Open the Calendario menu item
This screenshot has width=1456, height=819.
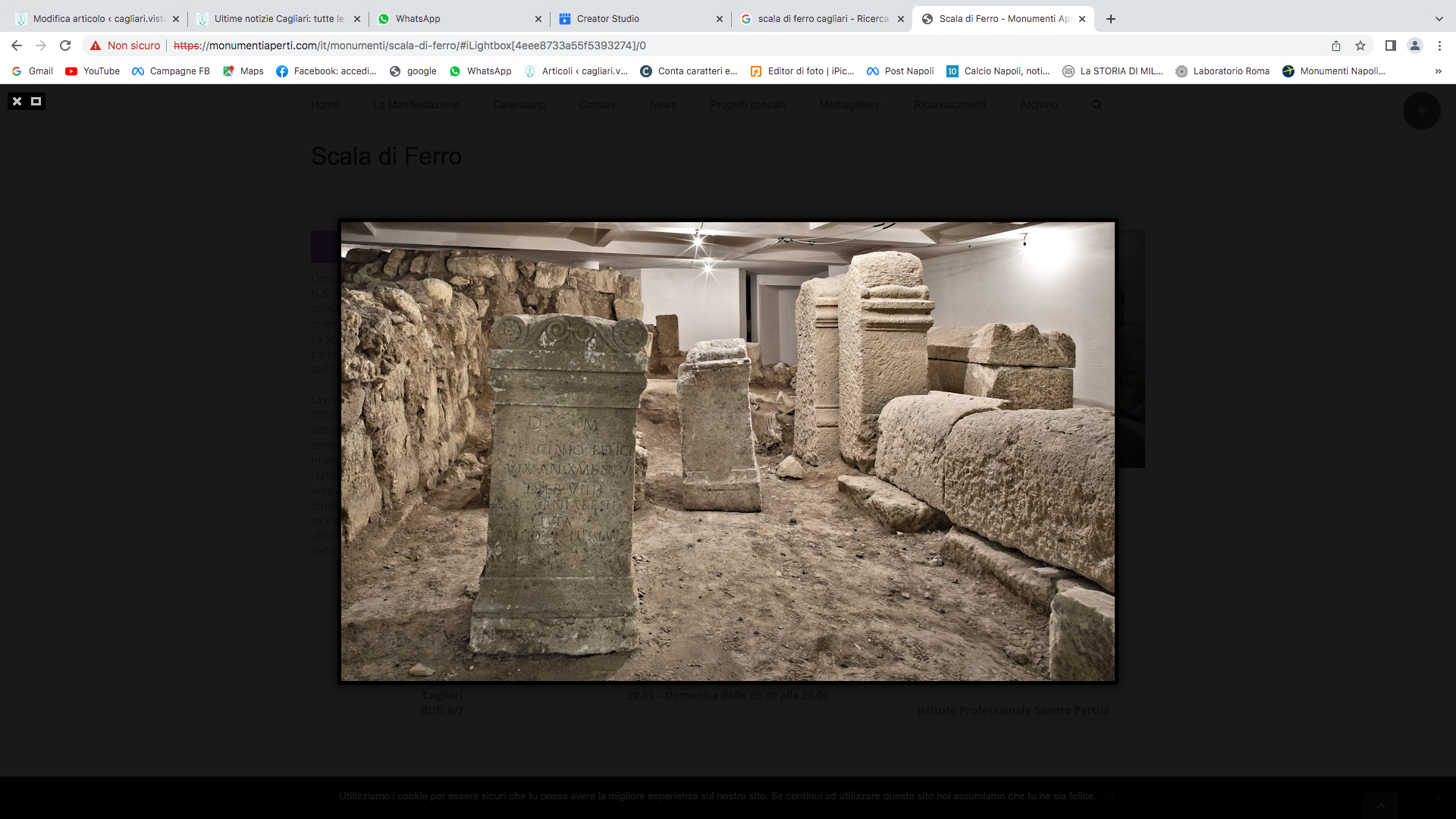click(x=519, y=105)
